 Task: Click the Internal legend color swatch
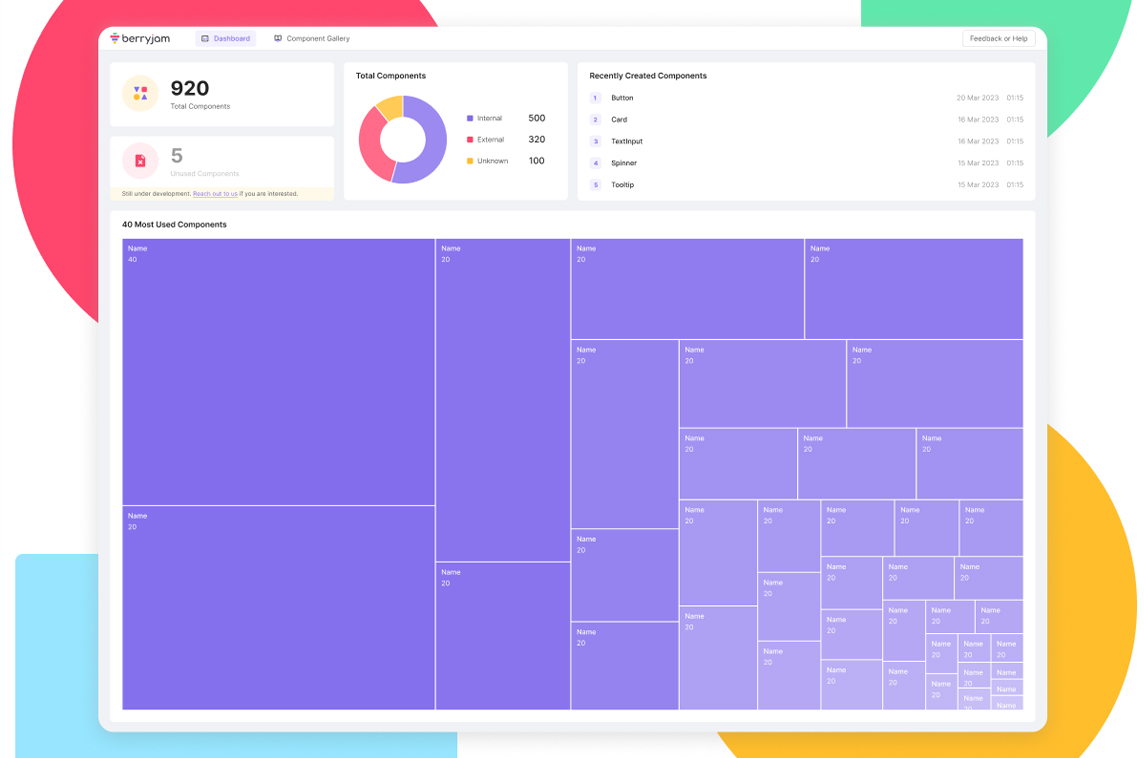(470, 118)
